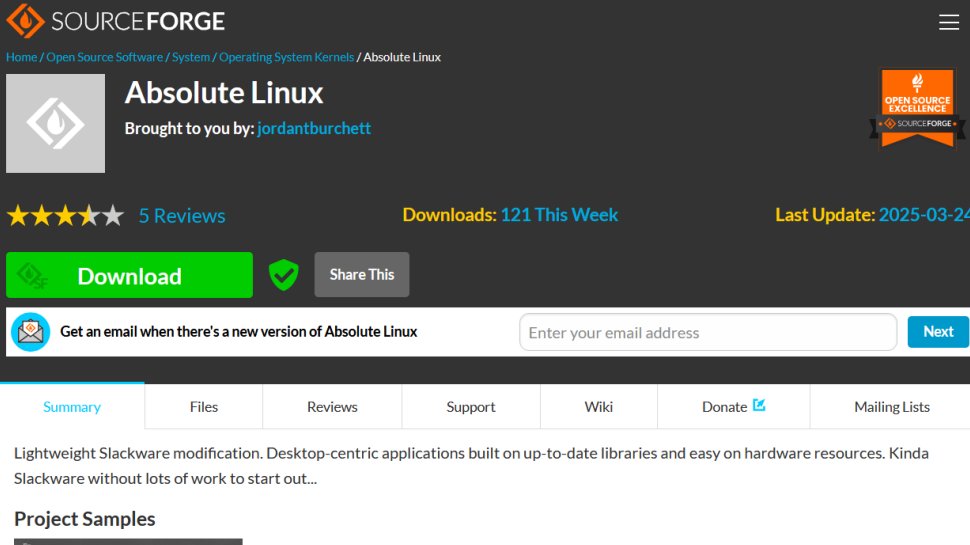
Task: Open the Support tab
Action: [x=471, y=406]
